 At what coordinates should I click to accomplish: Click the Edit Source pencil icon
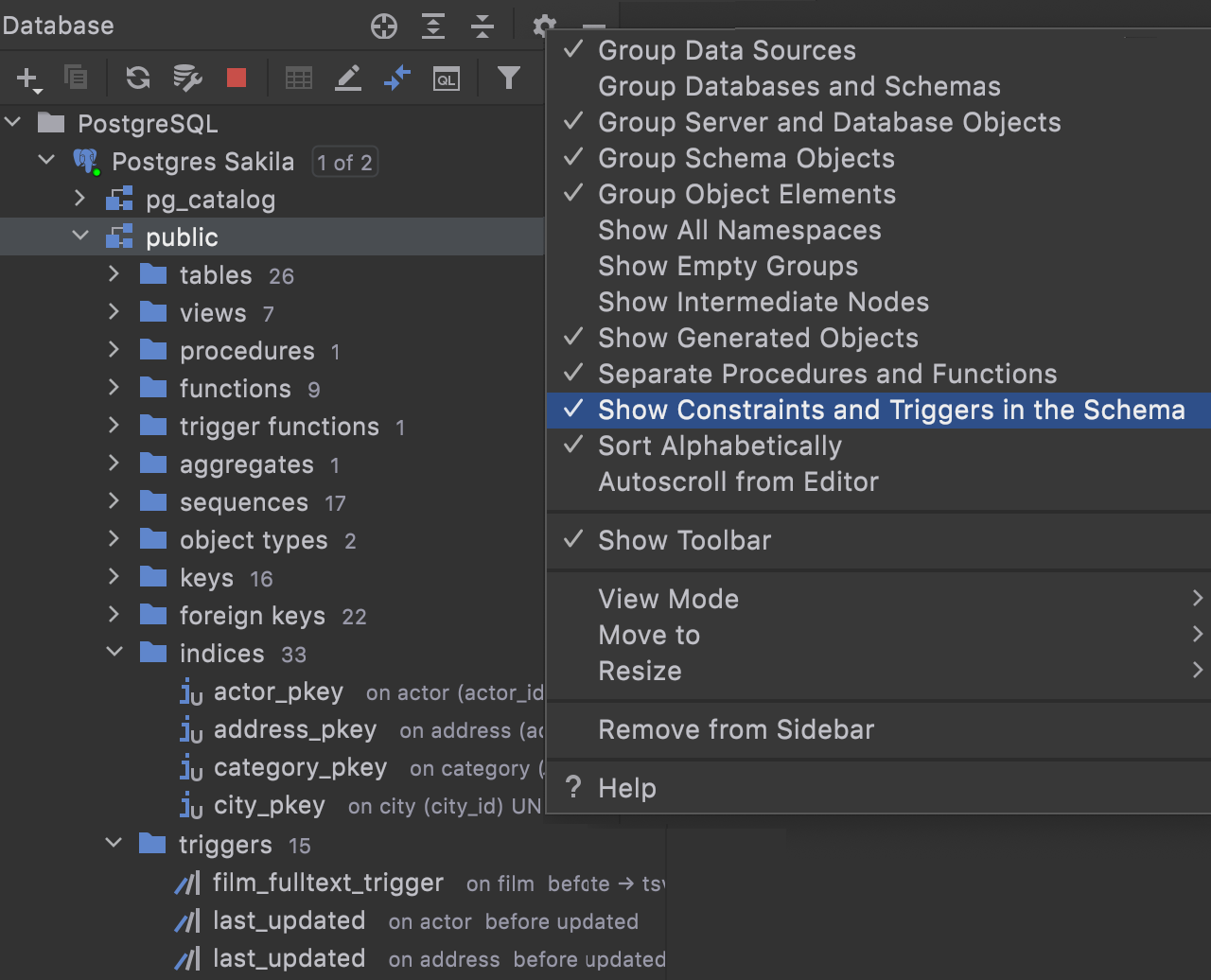pyautogui.click(x=348, y=78)
